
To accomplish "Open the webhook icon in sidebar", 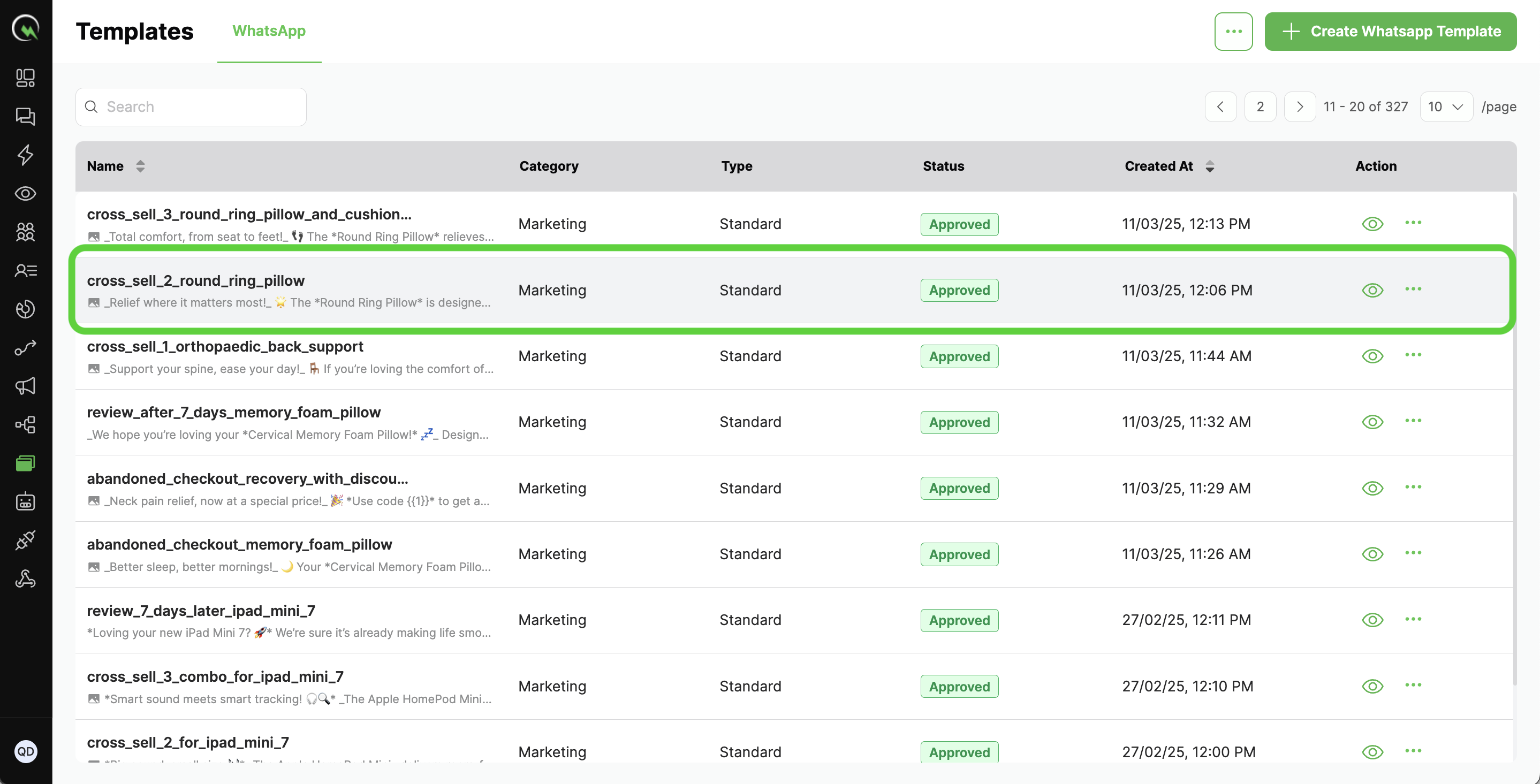I will (x=25, y=579).
